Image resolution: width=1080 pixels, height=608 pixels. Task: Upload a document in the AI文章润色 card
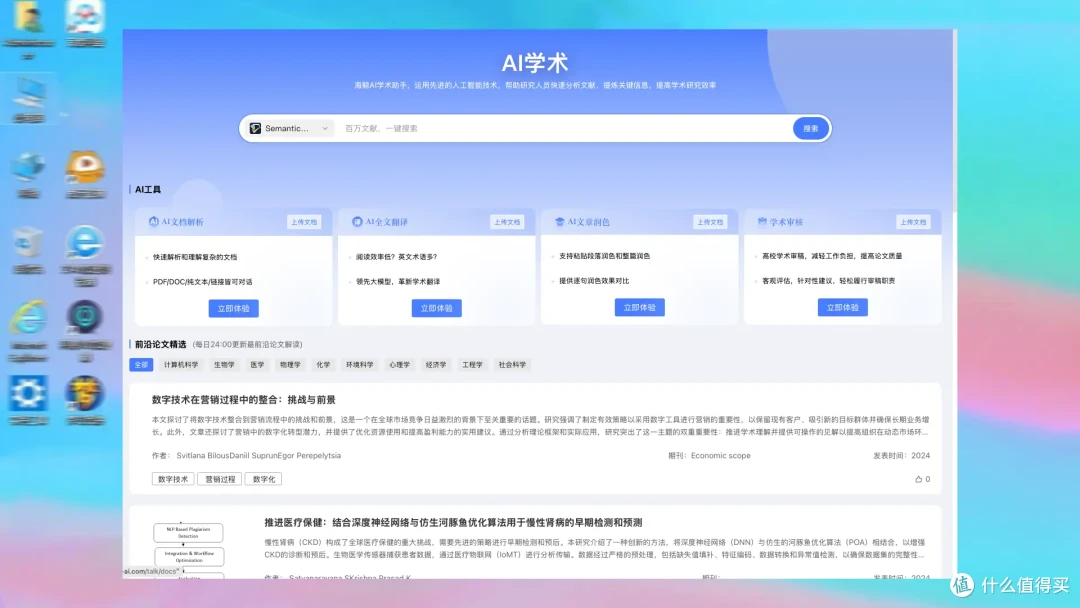coord(709,222)
